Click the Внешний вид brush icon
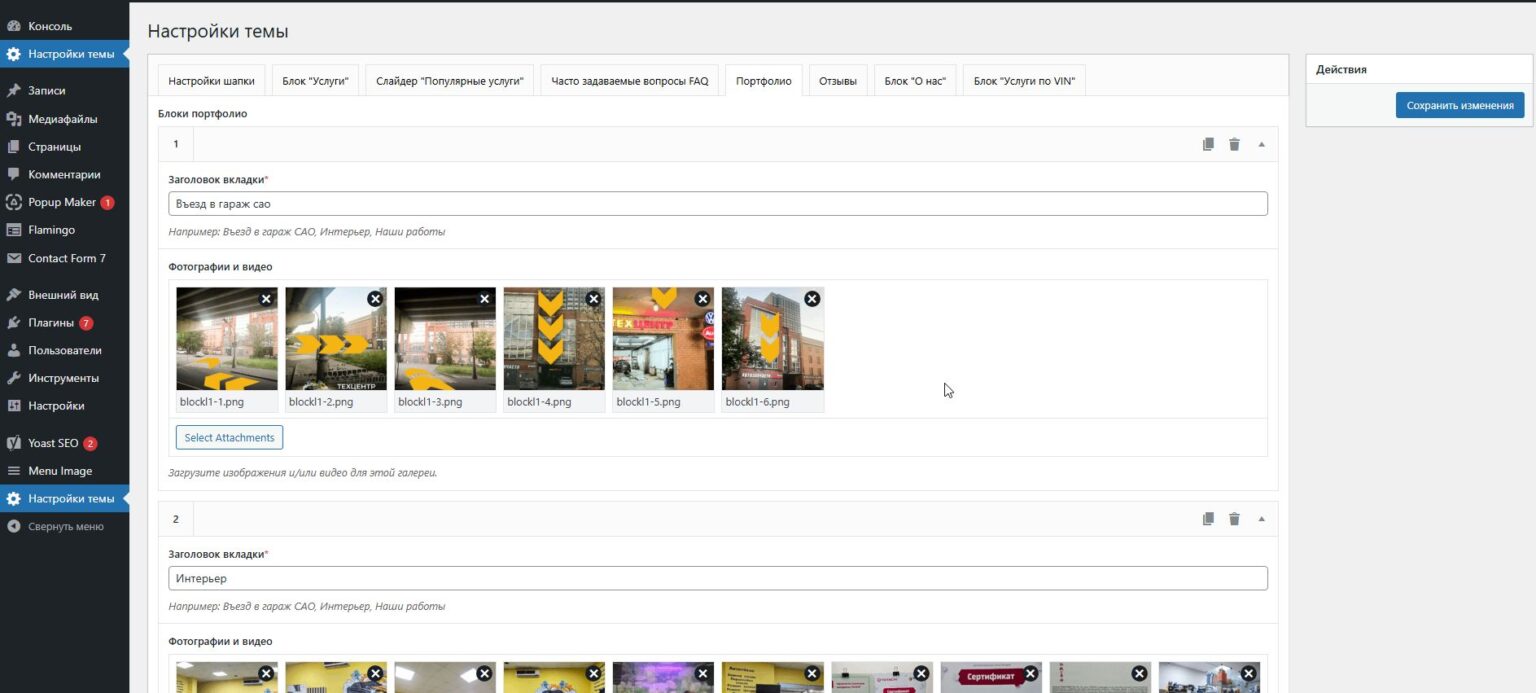Viewport: 1536px width, 693px height. point(14,295)
